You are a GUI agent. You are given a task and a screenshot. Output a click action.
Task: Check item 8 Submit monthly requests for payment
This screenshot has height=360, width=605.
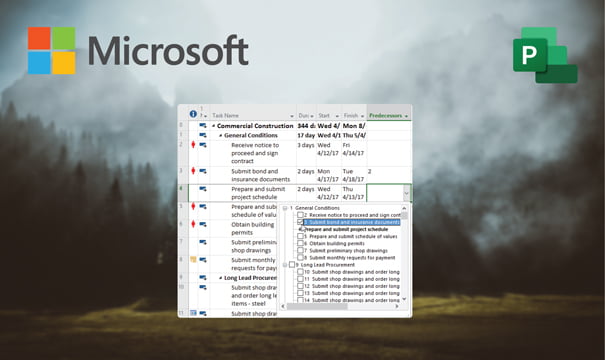pos(300,257)
